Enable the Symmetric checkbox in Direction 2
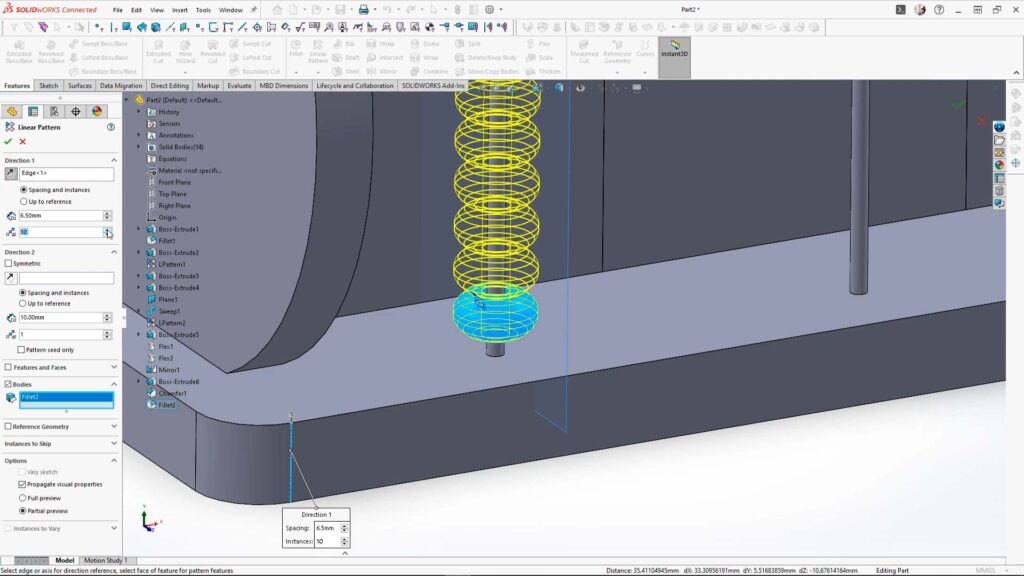Screen dimensions: 1024x576 tap(9, 263)
